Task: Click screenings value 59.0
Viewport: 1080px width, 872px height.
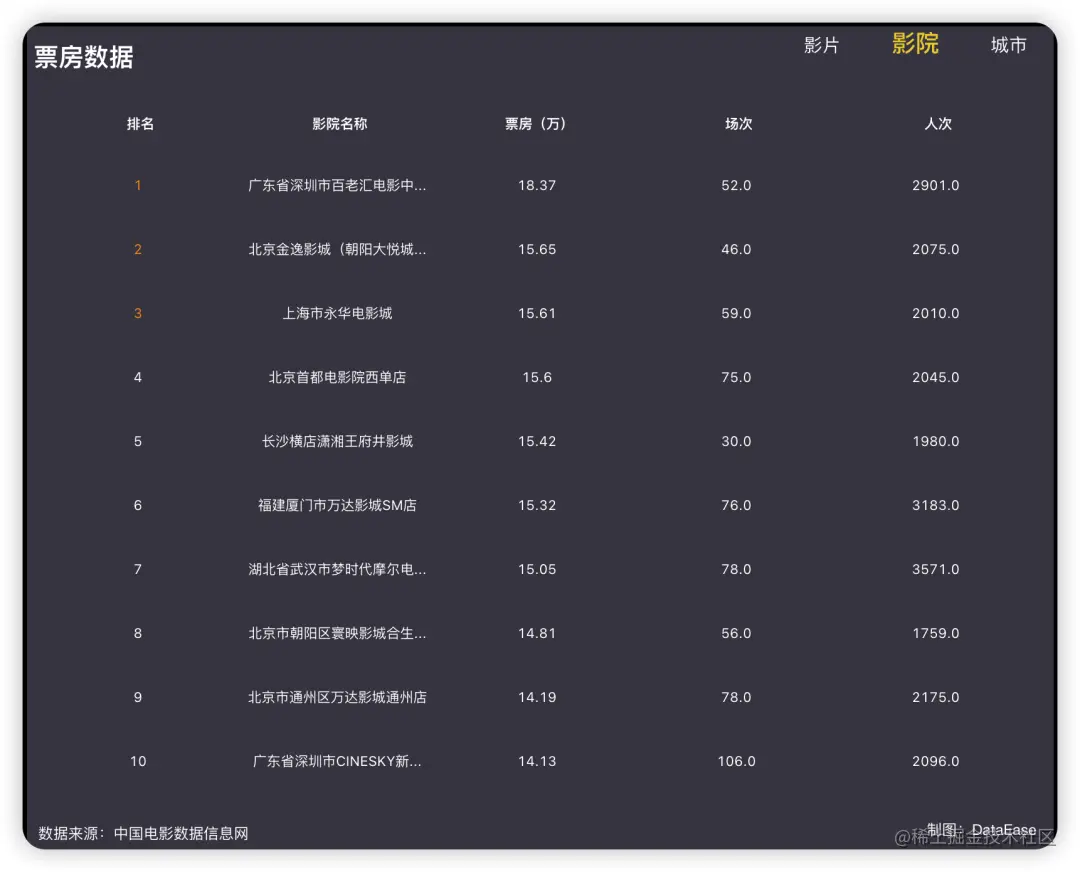Action: [736, 313]
